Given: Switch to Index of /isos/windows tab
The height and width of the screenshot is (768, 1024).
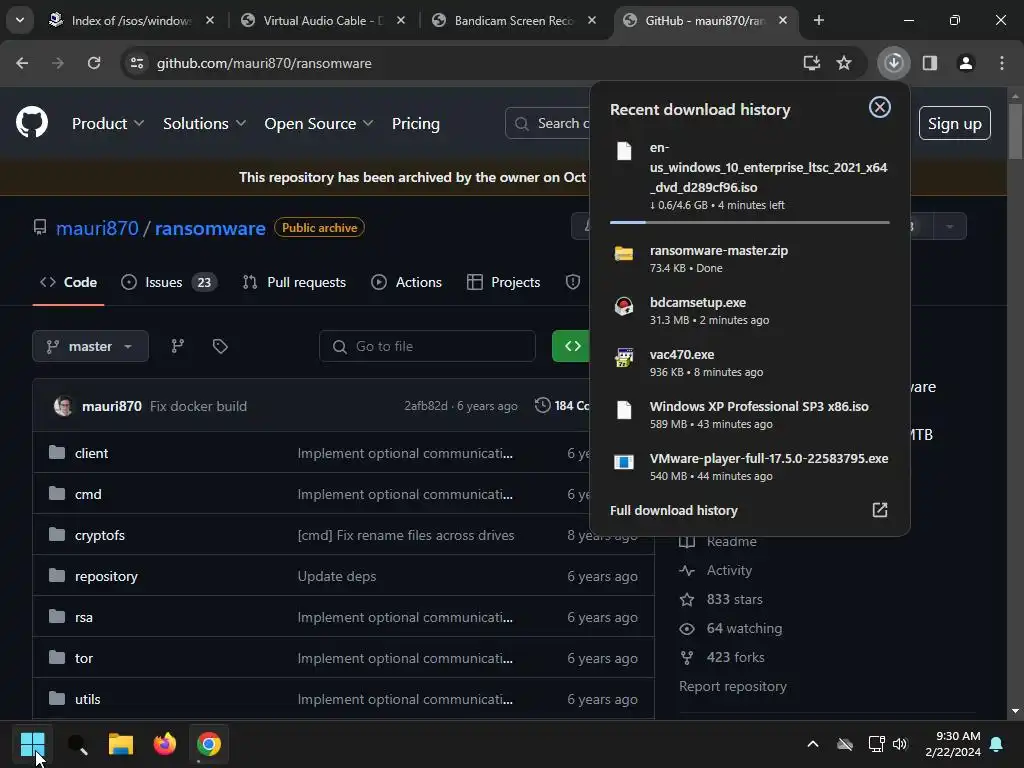Looking at the screenshot, I should [x=130, y=21].
